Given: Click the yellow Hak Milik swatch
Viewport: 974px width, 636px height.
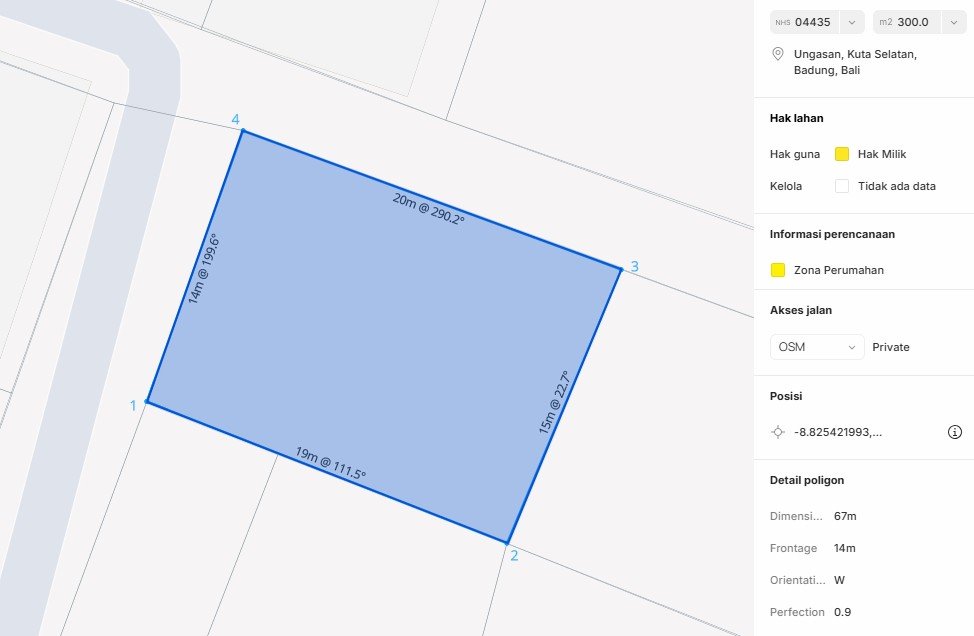Looking at the screenshot, I should [842, 154].
